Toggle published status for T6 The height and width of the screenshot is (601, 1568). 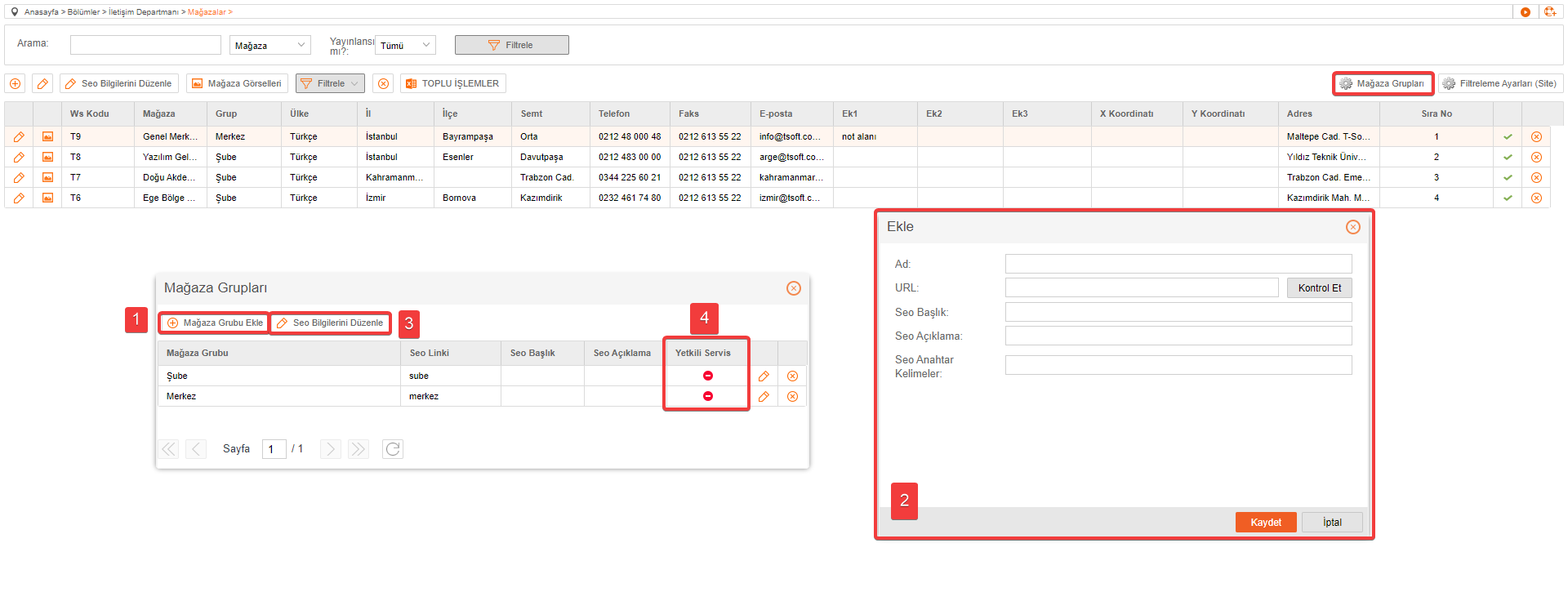coord(1508,198)
